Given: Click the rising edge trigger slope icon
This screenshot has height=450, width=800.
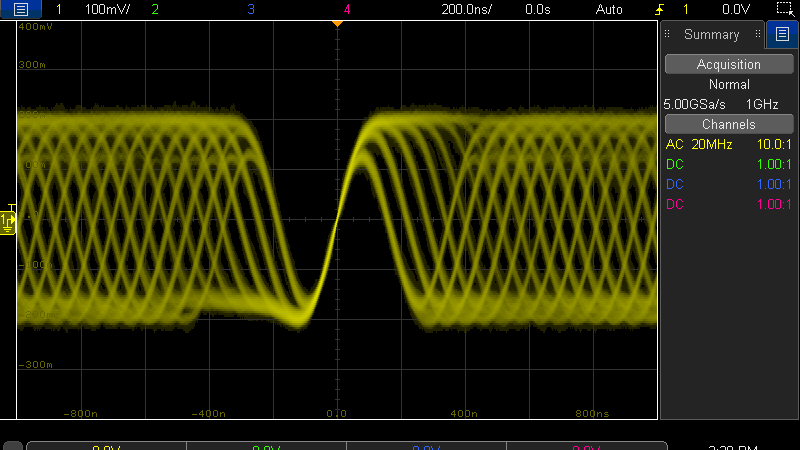Looking at the screenshot, I should click(x=658, y=10).
